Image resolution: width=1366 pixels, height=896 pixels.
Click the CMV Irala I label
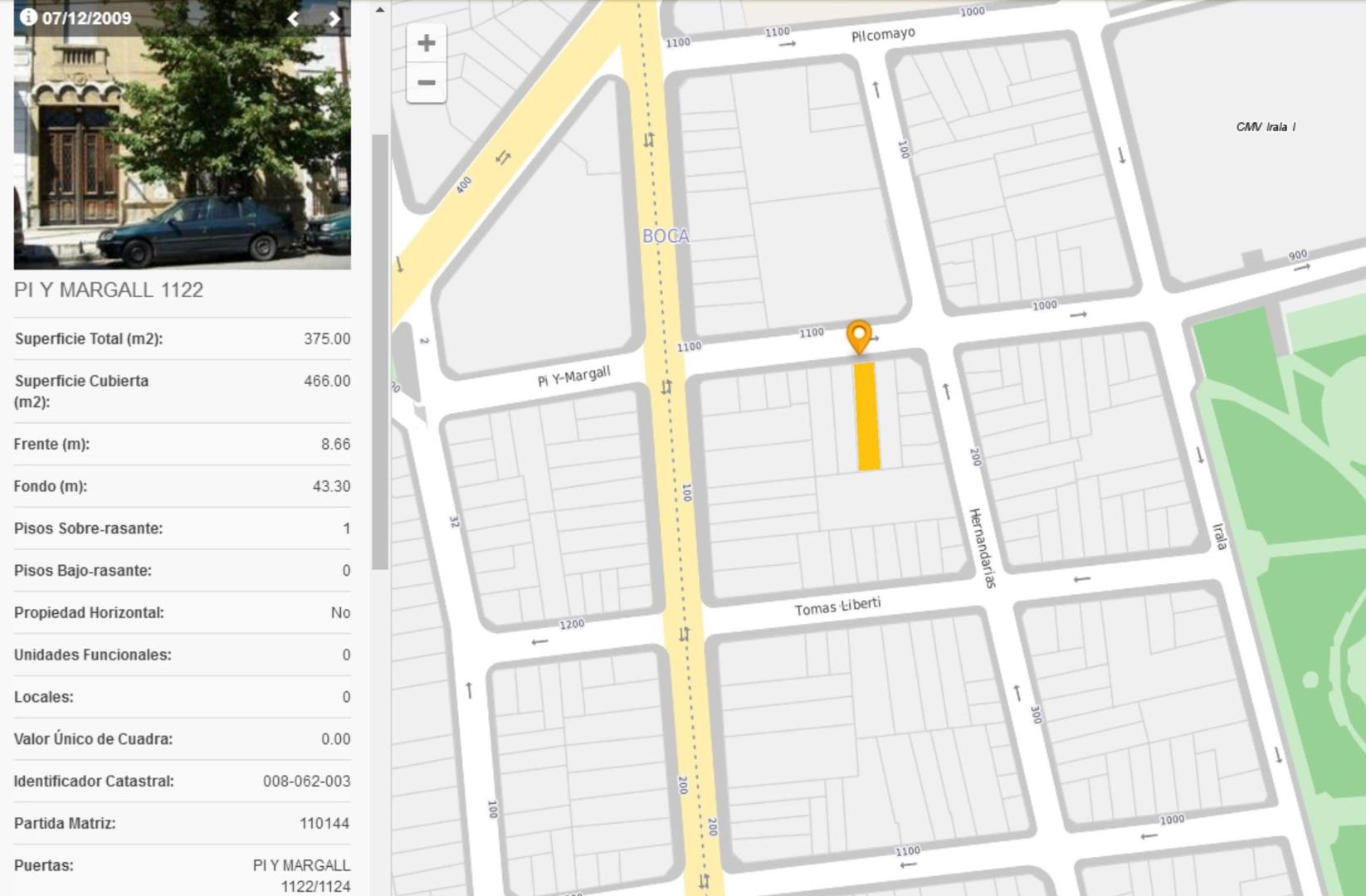[x=1266, y=127]
